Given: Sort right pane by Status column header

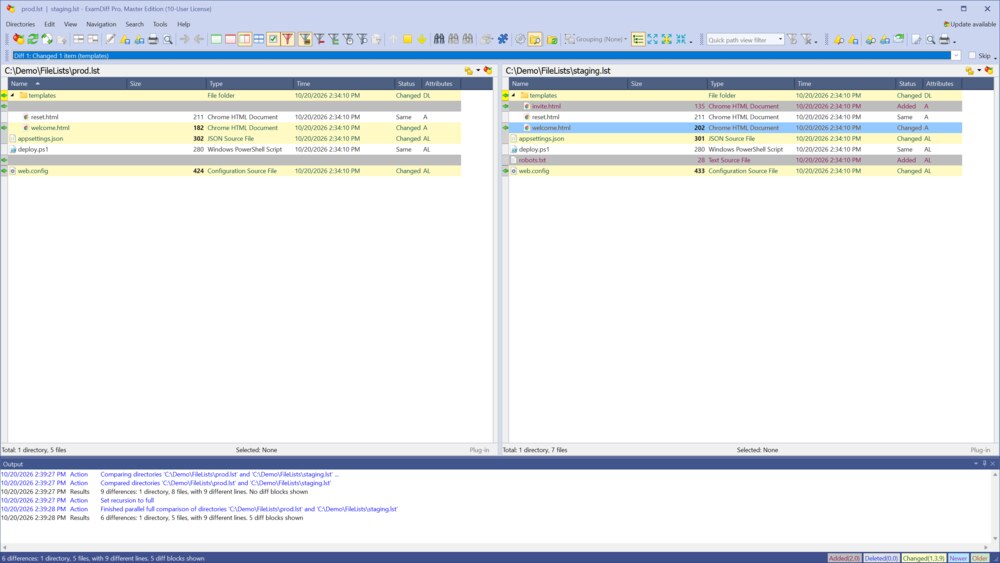Looking at the screenshot, I should coord(907,84).
